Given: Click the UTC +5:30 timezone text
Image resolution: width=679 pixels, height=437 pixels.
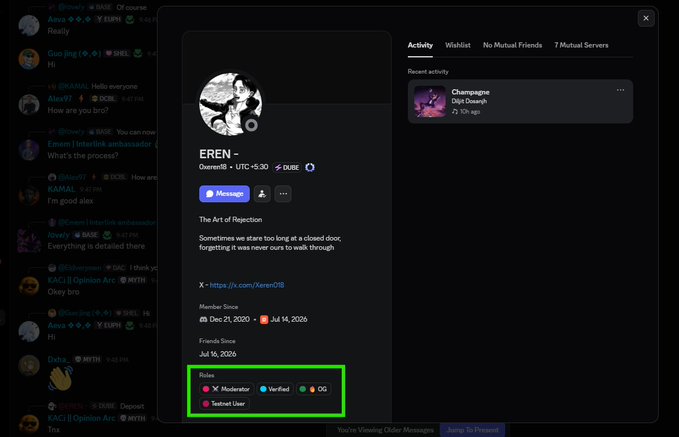Looking at the screenshot, I should pos(252,167).
